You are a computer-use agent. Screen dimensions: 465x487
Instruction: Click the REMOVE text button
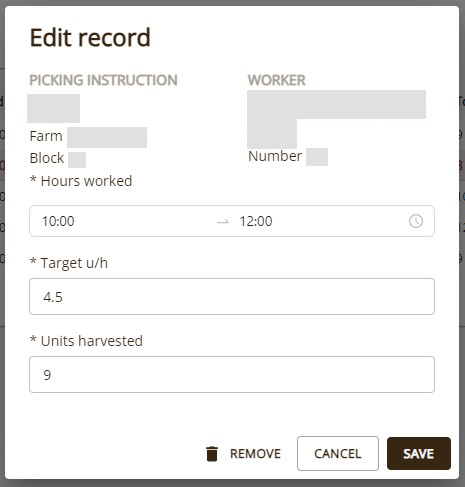[255, 454]
